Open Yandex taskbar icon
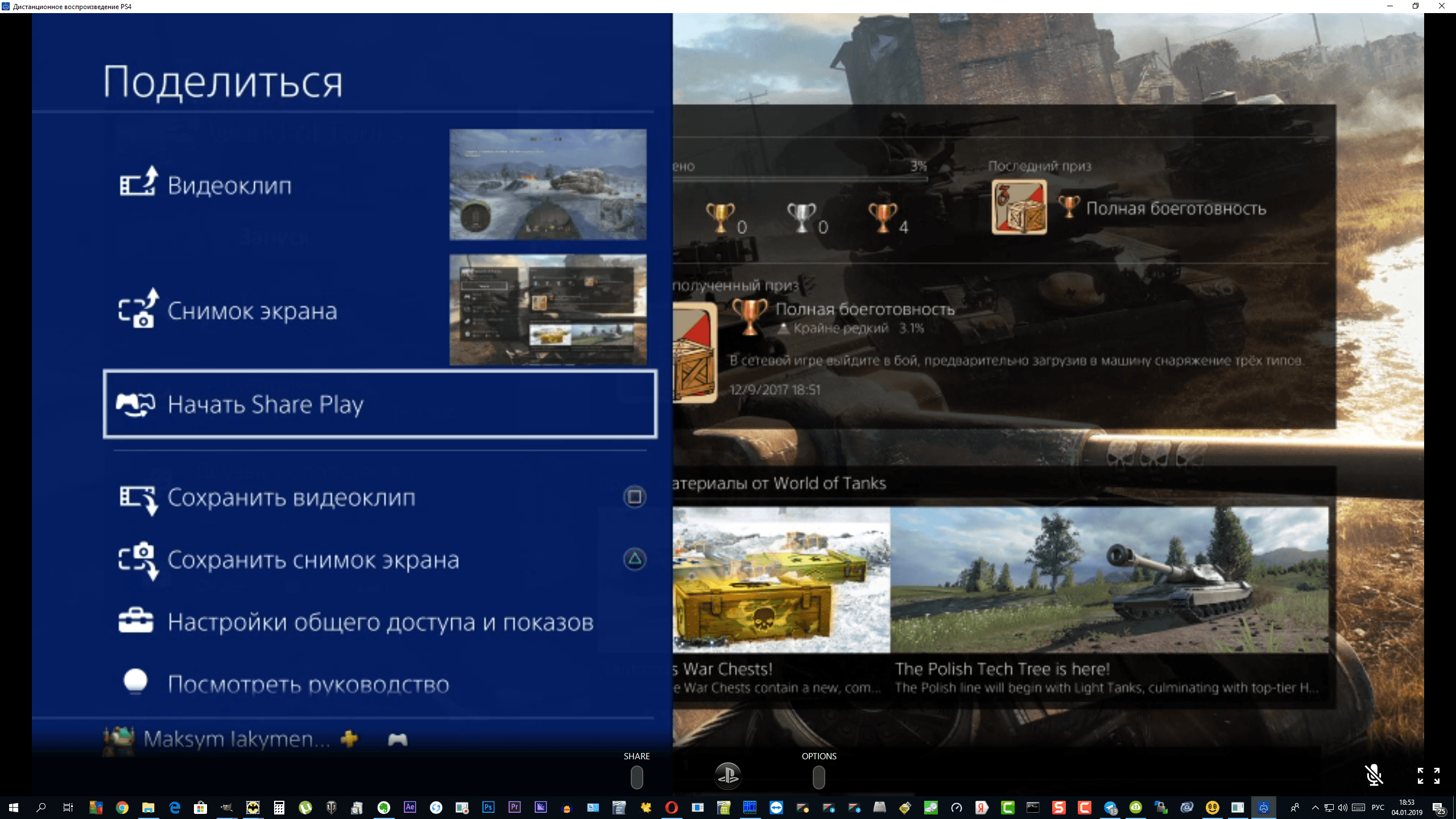The width and height of the screenshot is (1456, 819). click(982, 808)
